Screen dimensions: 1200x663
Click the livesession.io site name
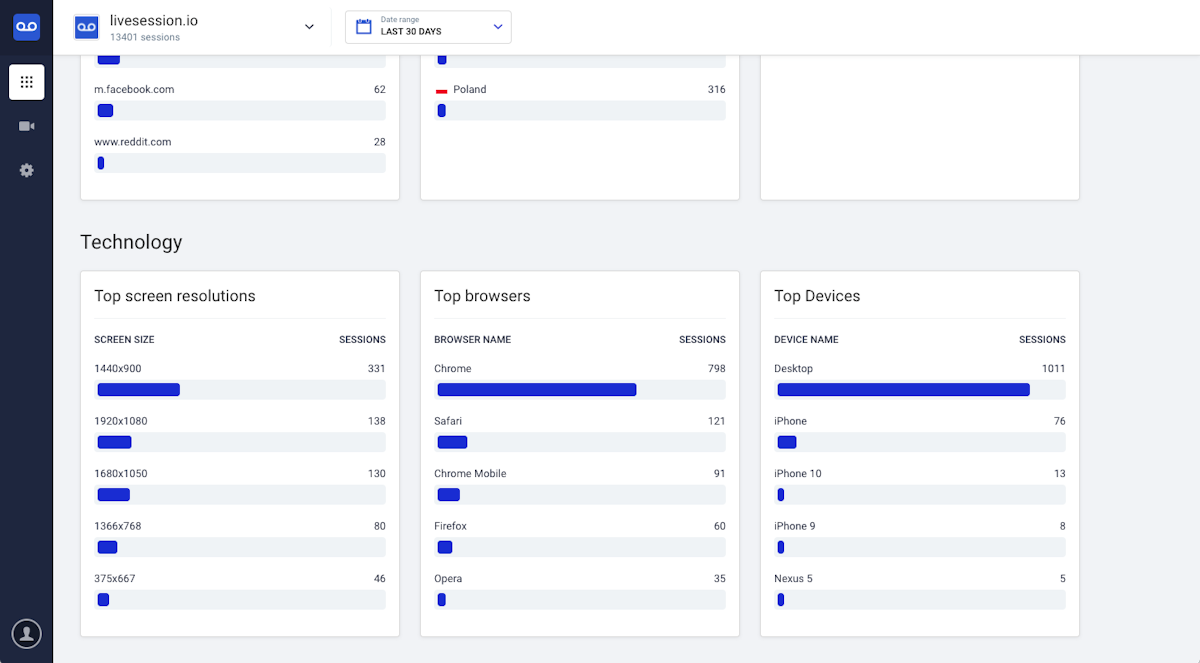[154, 20]
